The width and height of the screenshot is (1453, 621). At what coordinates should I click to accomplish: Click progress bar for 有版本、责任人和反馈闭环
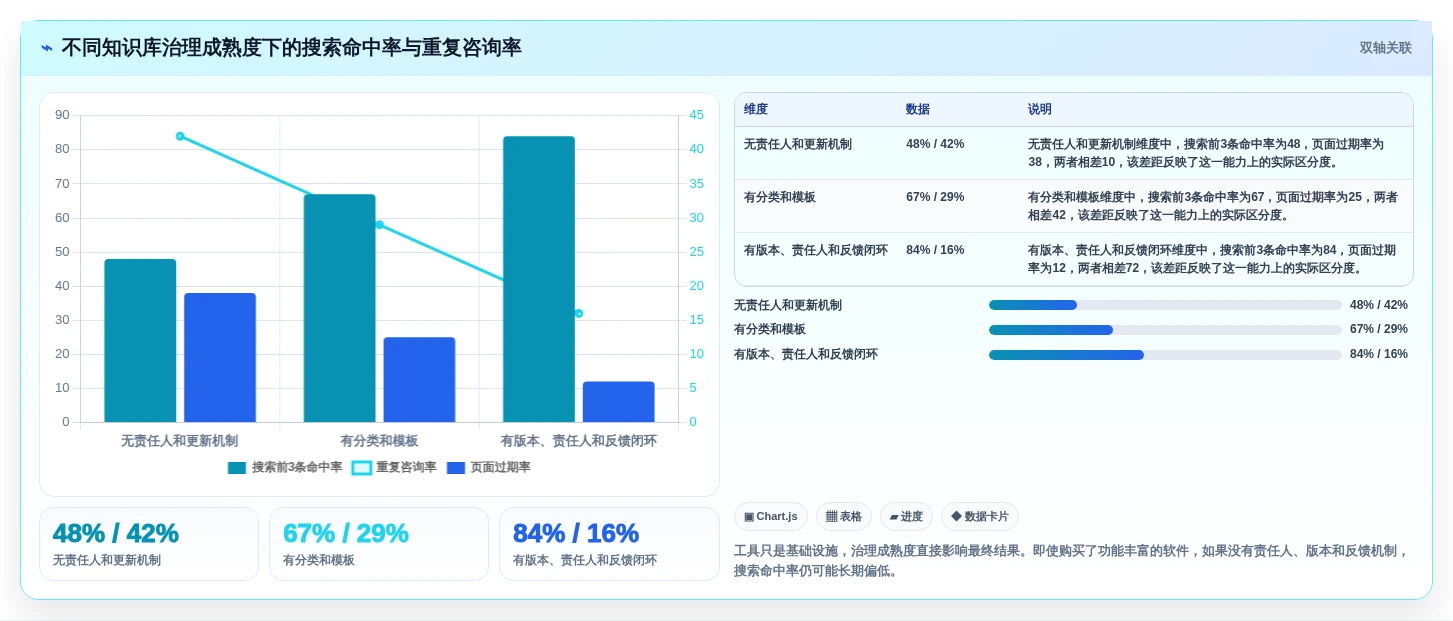[1165, 355]
